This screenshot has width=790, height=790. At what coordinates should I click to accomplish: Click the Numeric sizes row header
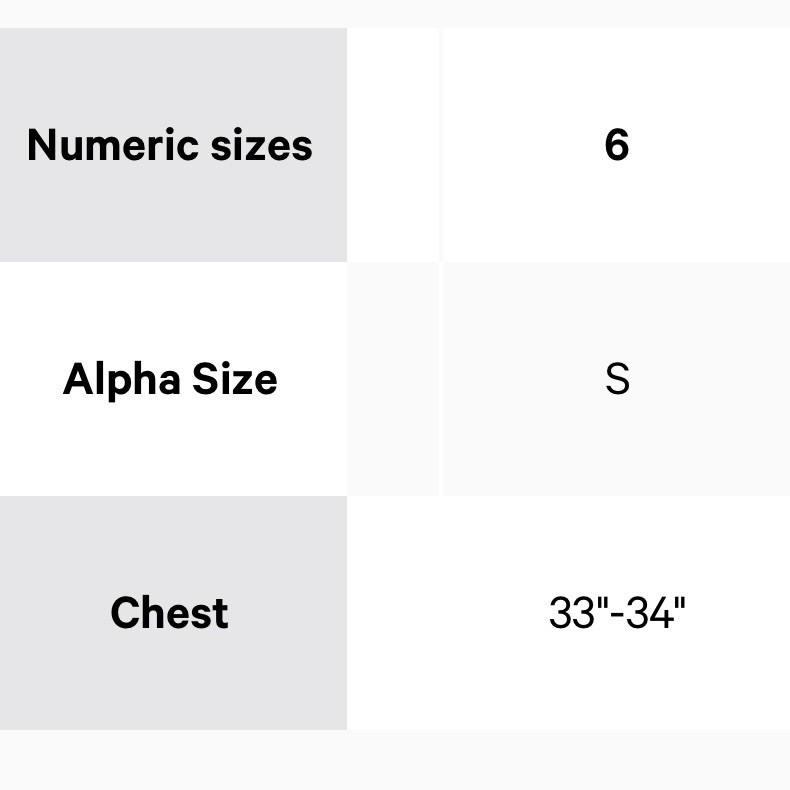pyautogui.click(x=170, y=145)
